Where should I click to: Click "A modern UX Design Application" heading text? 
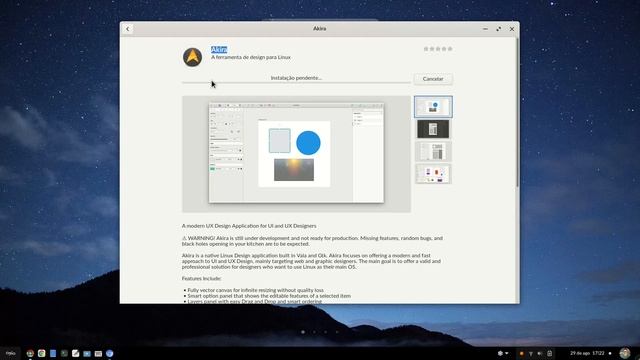(x=249, y=226)
